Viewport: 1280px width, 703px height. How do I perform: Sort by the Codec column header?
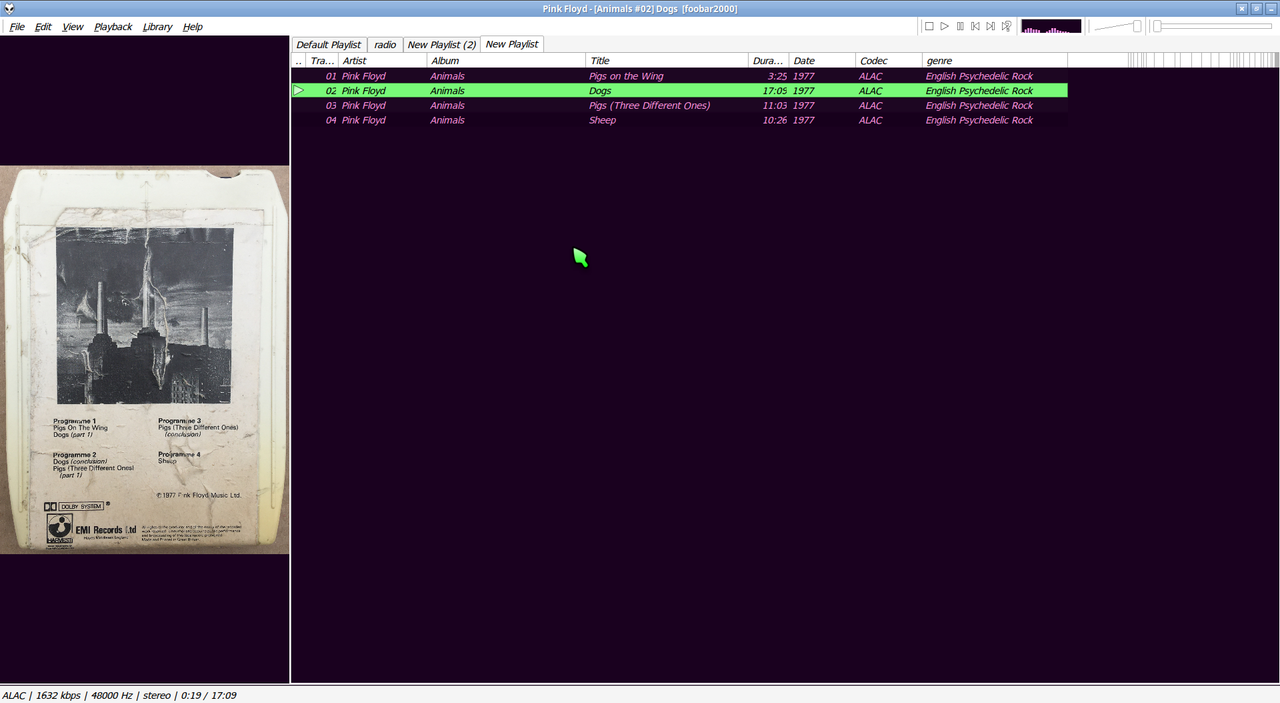click(x=888, y=61)
